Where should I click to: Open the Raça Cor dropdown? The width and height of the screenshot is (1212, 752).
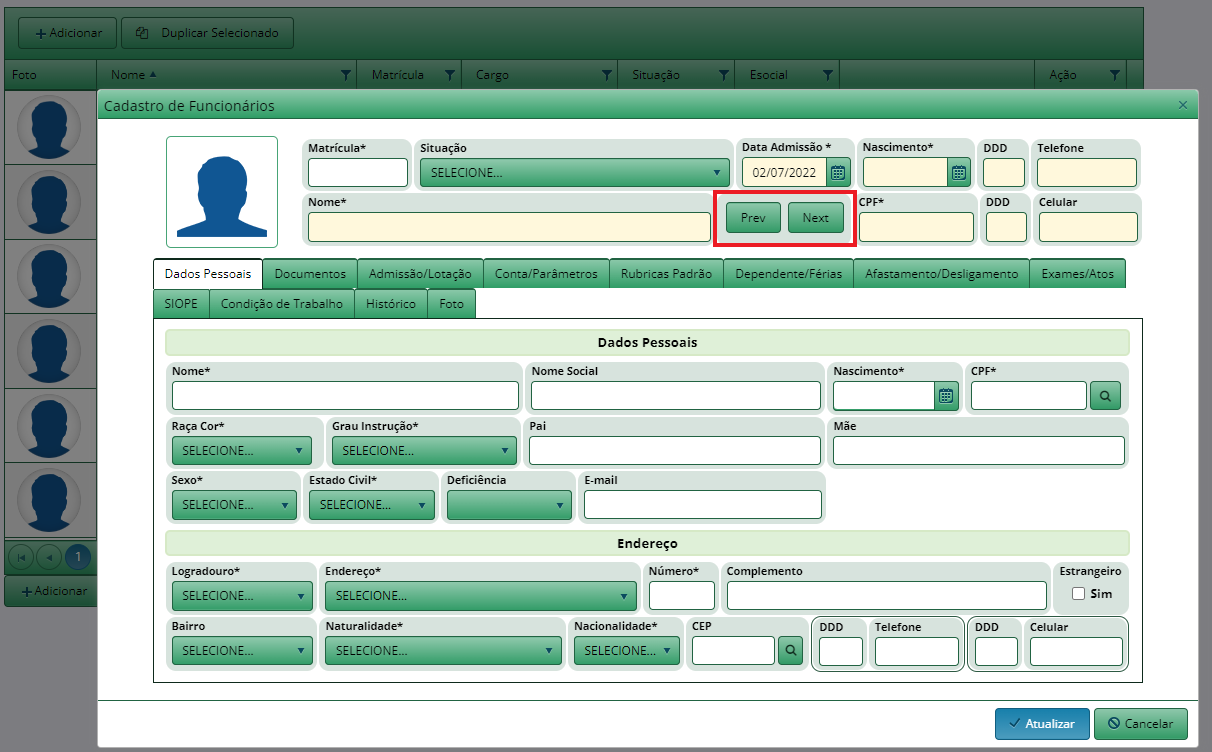[x=242, y=451]
